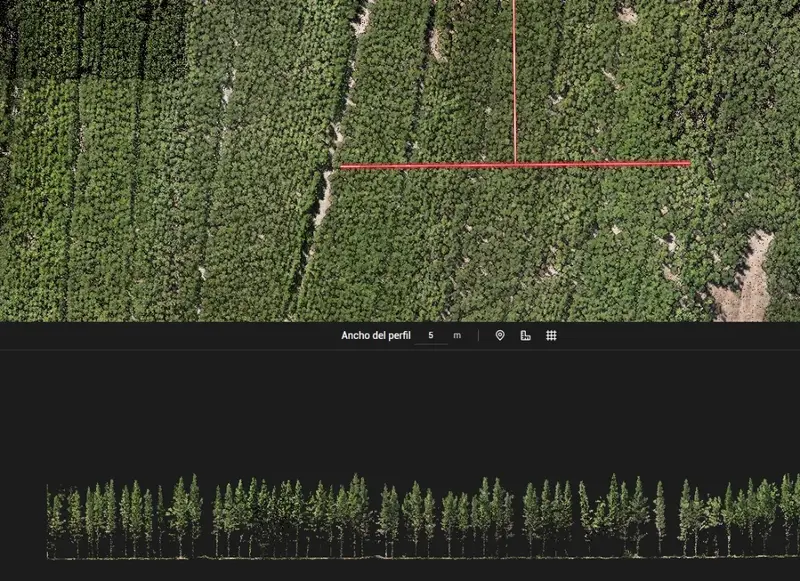Click the leftmost tree in the profile view
800x581 pixels.
(x=54, y=525)
